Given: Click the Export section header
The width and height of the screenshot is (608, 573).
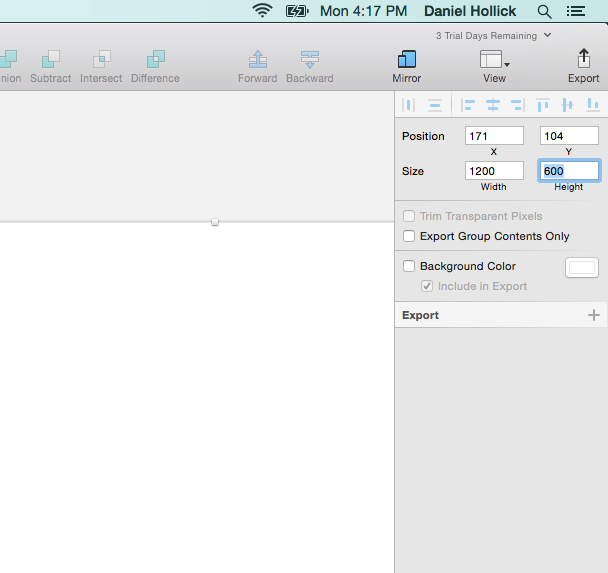Looking at the screenshot, I should pyautogui.click(x=501, y=315).
